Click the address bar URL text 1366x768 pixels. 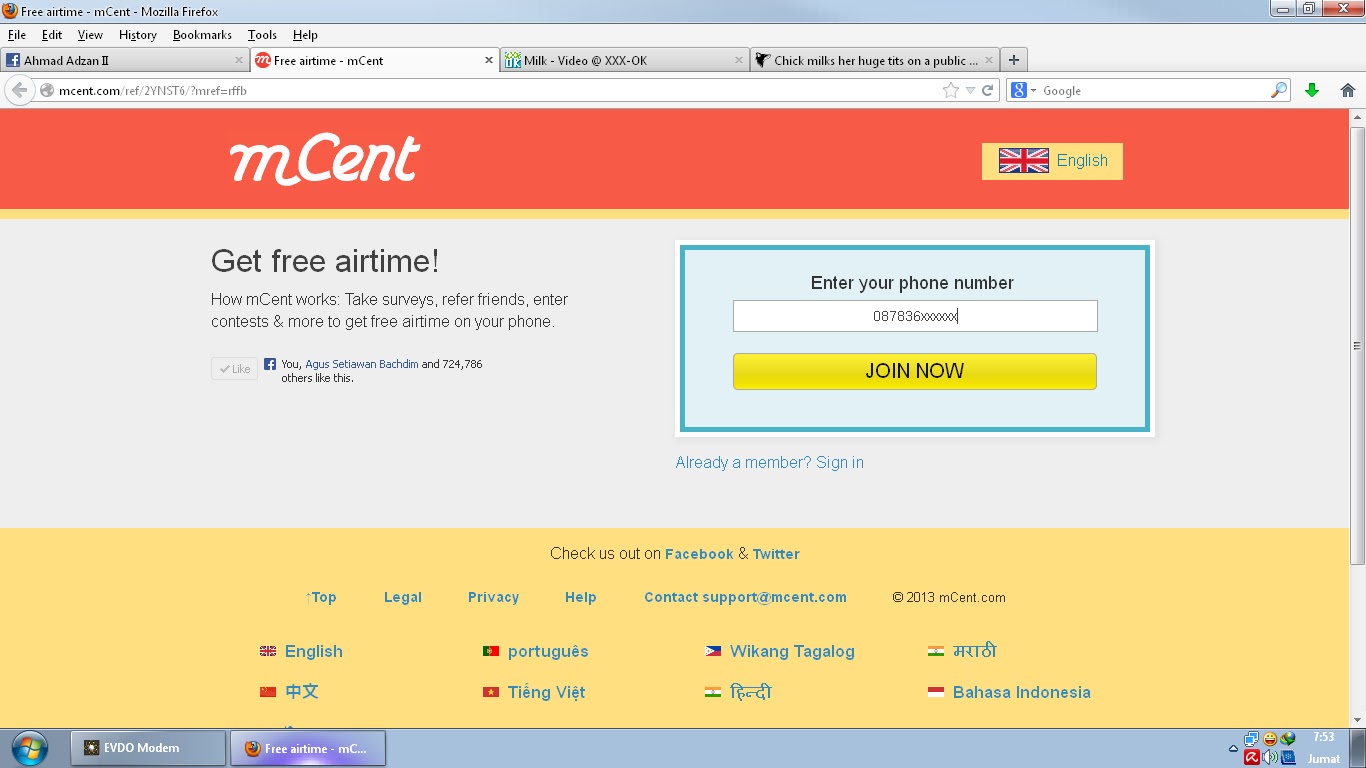pos(152,91)
